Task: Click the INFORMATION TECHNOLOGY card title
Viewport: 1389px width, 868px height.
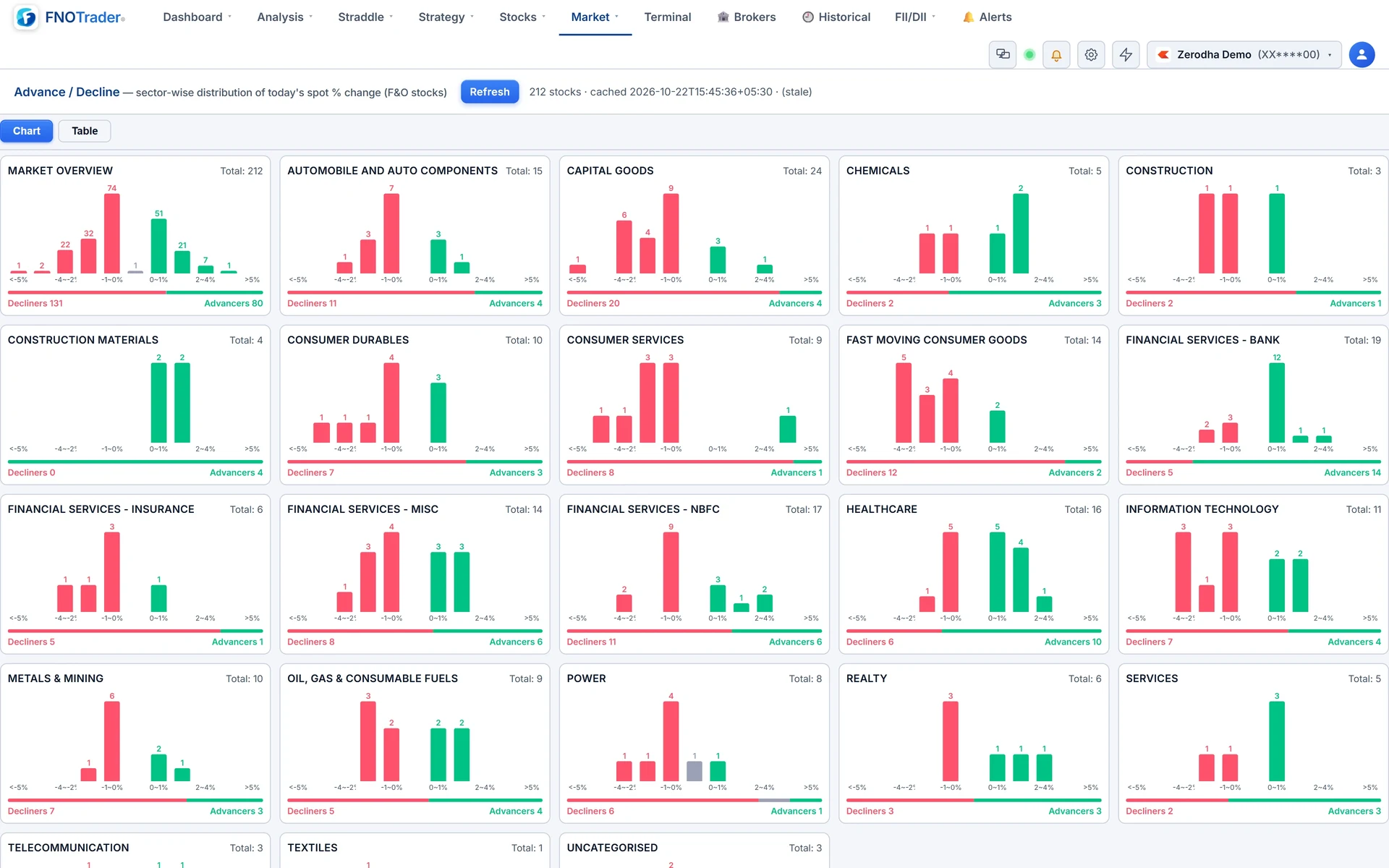Action: pos(1202,509)
